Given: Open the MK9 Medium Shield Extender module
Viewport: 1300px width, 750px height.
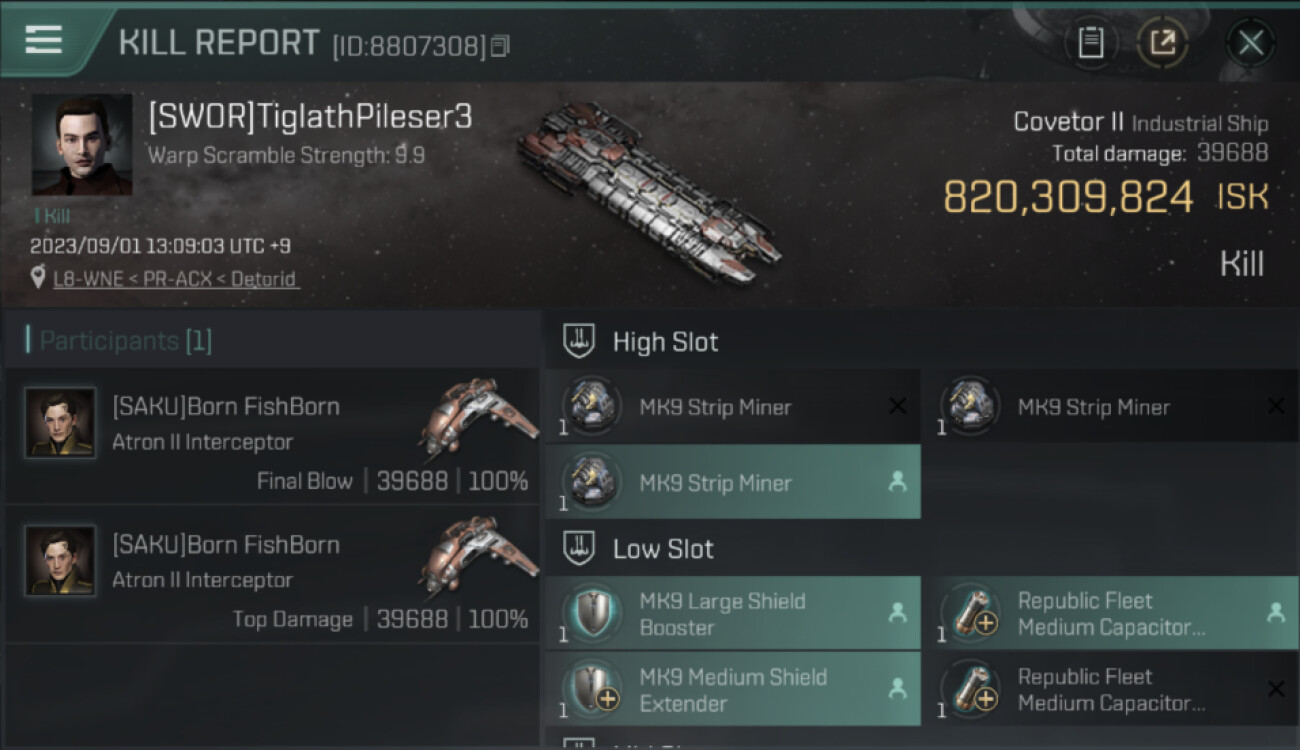Looking at the screenshot, I should (733, 689).
